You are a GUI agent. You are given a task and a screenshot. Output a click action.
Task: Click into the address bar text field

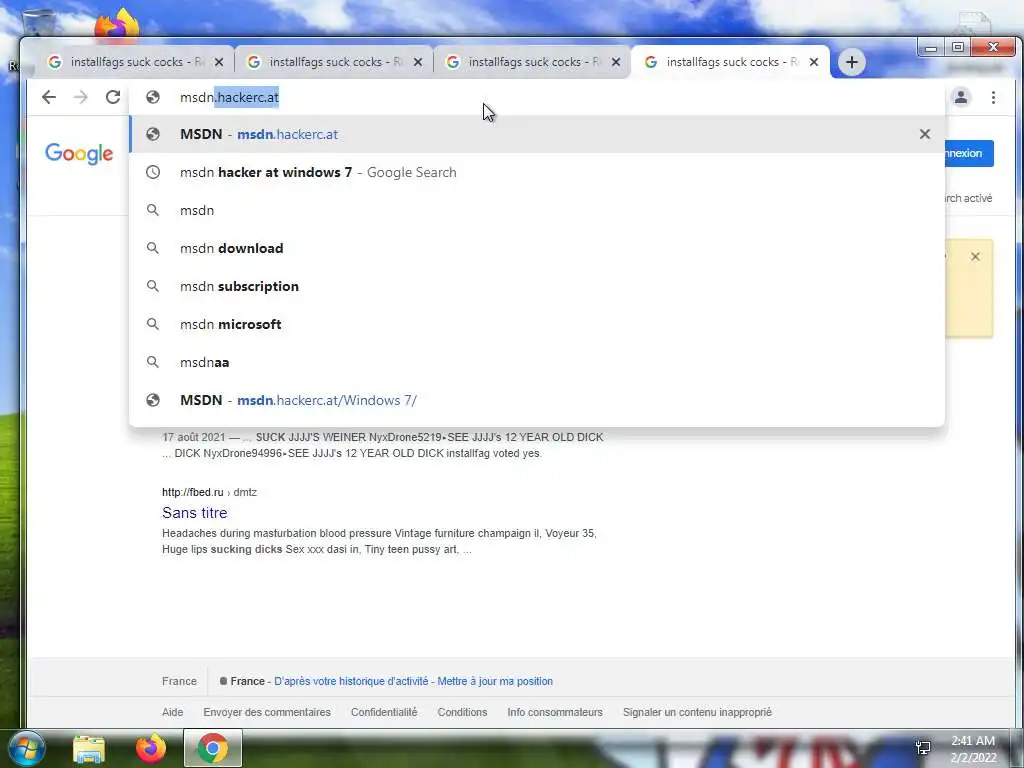coord(537,97)
